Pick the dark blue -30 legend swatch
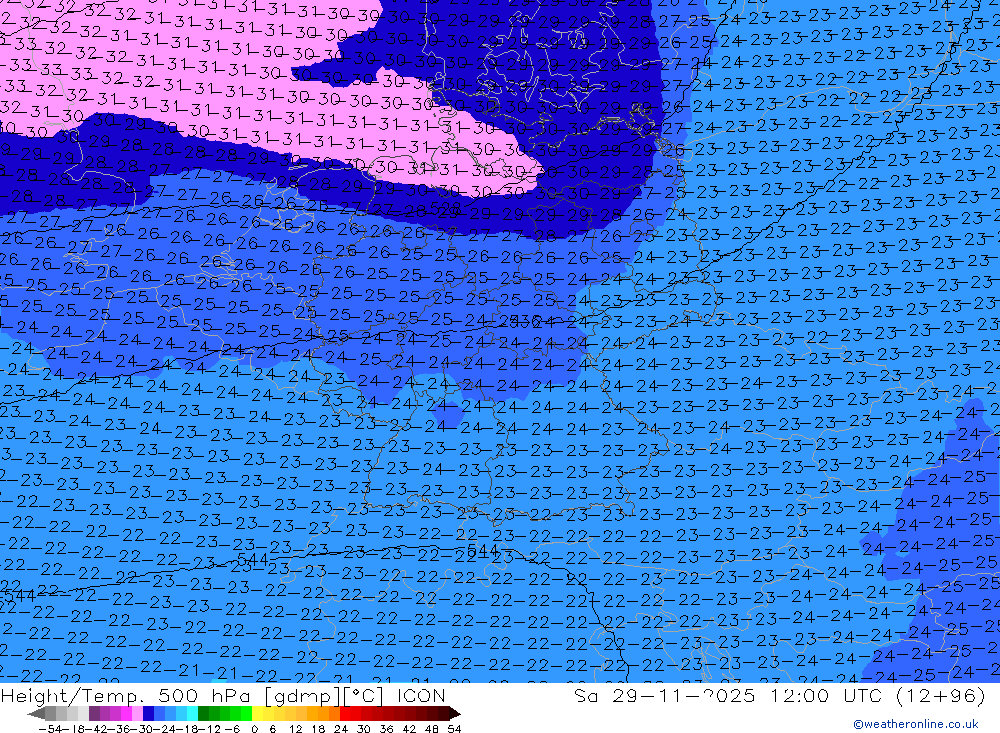This screenshot has width=1000, height=733. [x=148, y=713]
